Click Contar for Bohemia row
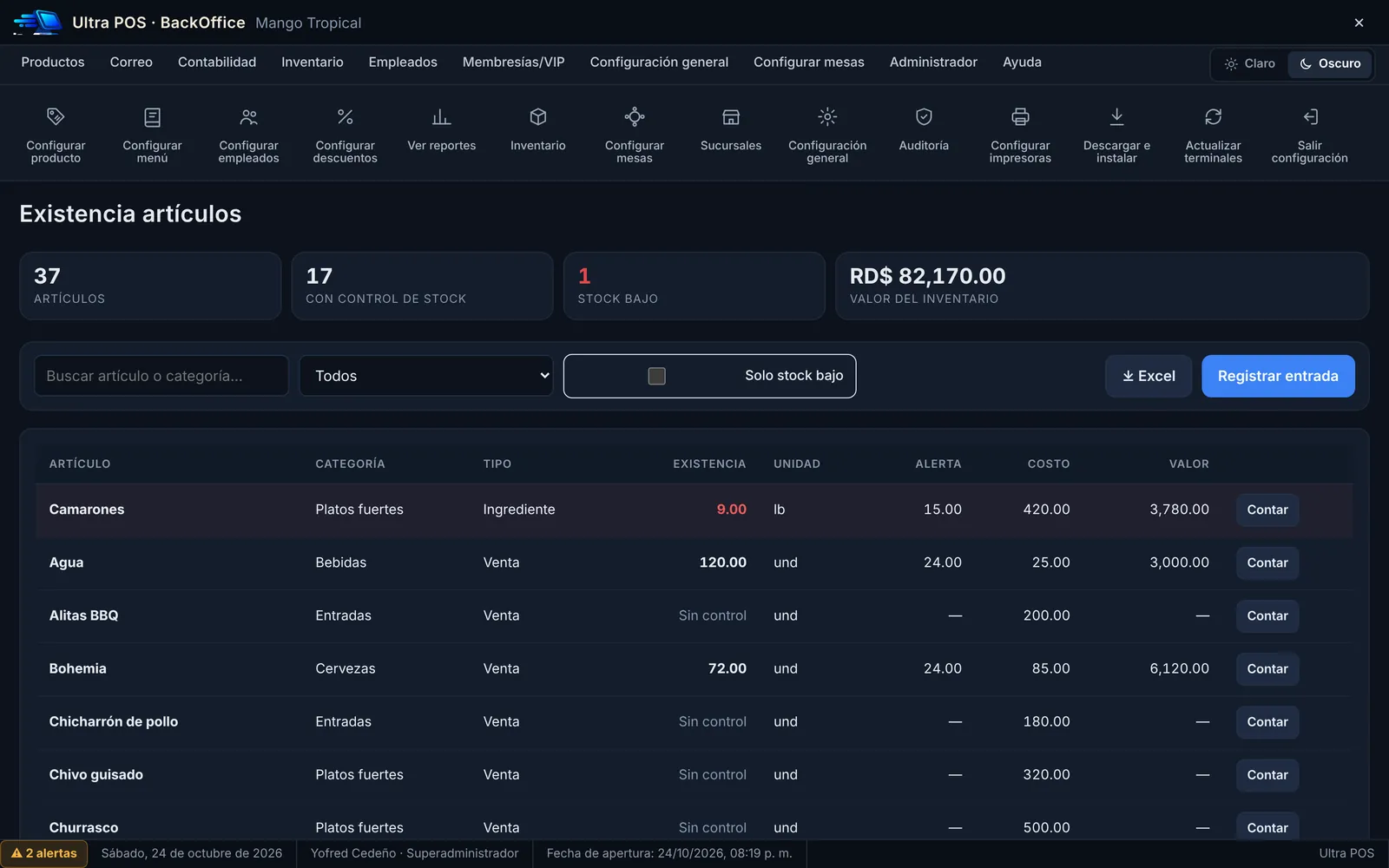 [x=1267, y=668]
